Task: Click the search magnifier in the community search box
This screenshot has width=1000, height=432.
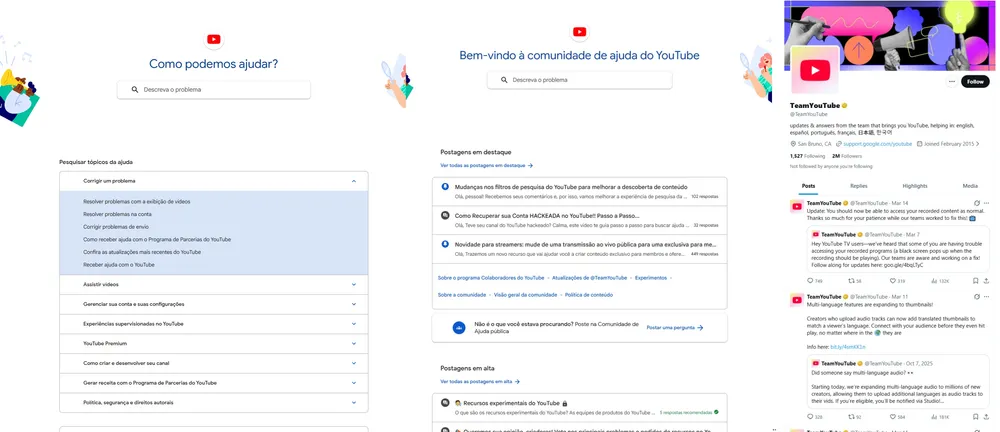Action: [x=504, y=80]
